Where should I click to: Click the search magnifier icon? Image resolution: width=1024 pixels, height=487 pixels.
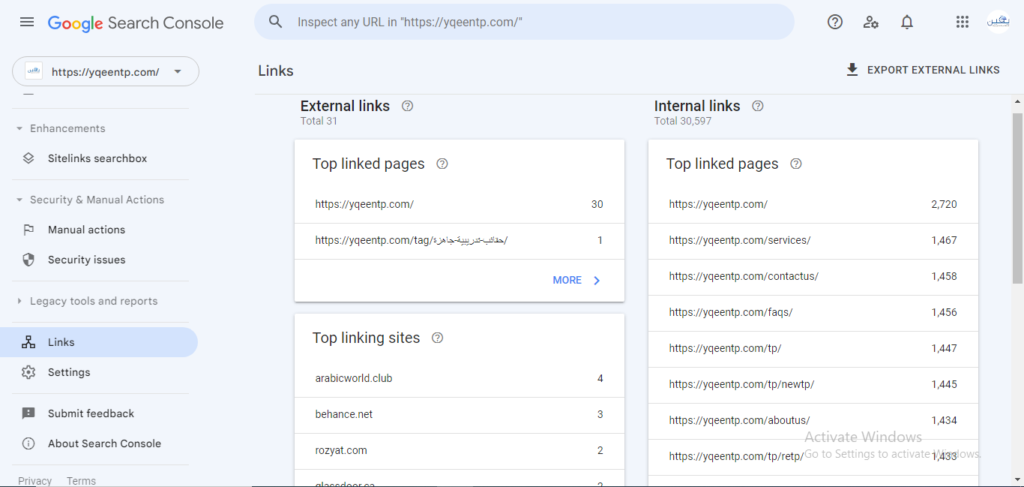276,22
